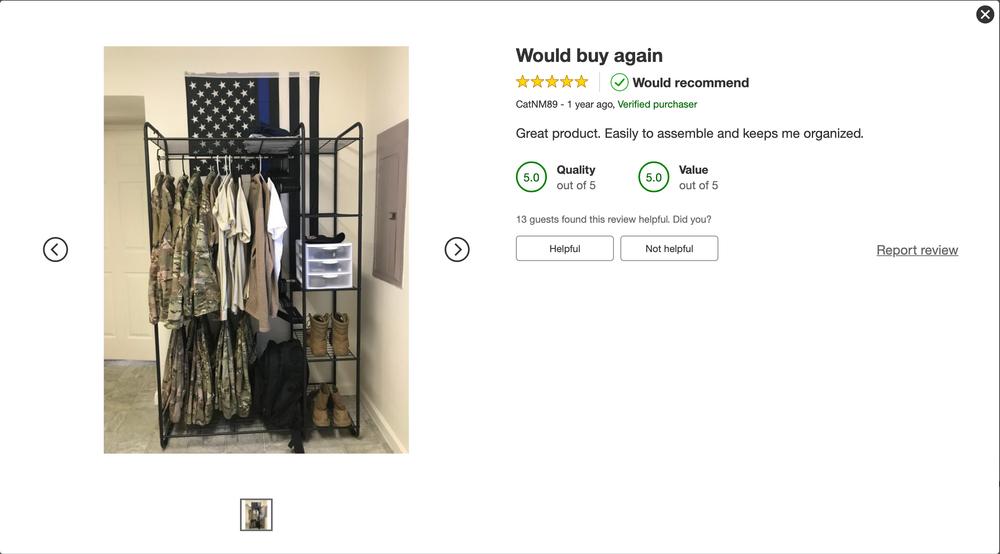Click the middle third star in rating
The height and width of the screenshot is (554, 1000).
[x=552, y=82]
